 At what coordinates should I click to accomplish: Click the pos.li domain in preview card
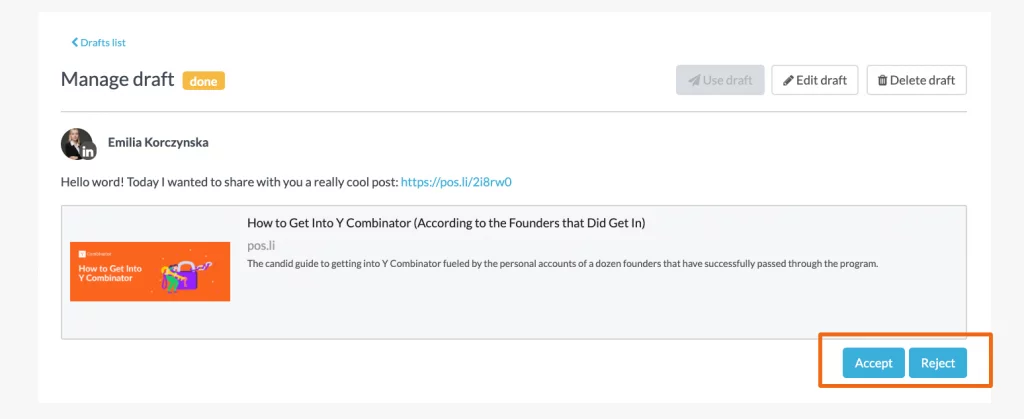[x=261, y=246]
